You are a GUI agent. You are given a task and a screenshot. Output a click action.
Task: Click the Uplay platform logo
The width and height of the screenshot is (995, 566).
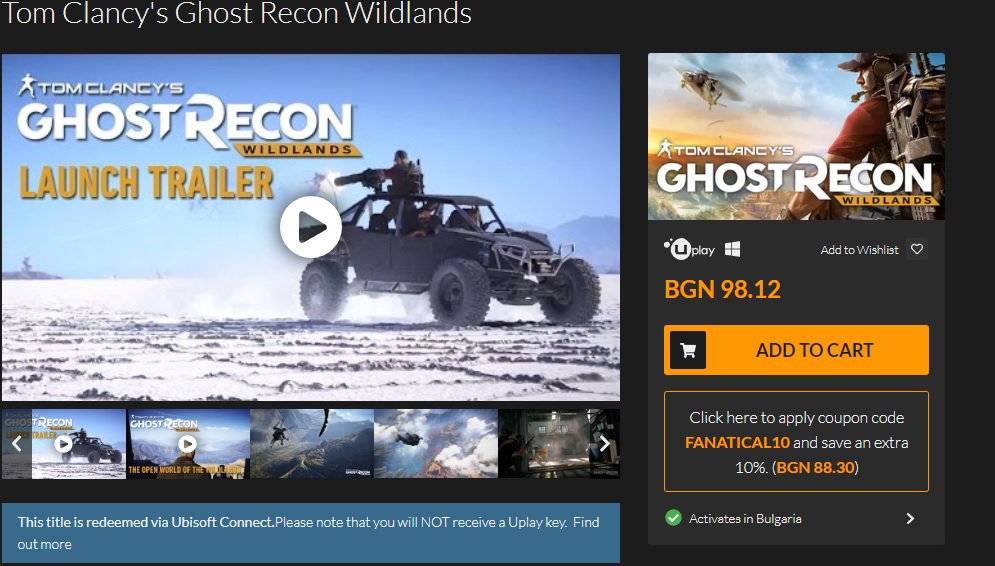689,249
